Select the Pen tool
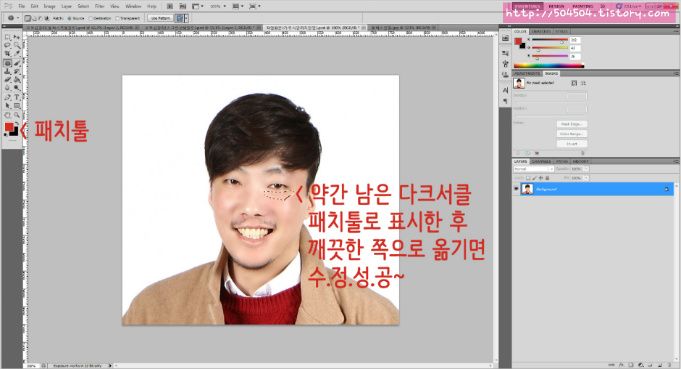Screen dimensions: 681x369 [x=8, y=97]
